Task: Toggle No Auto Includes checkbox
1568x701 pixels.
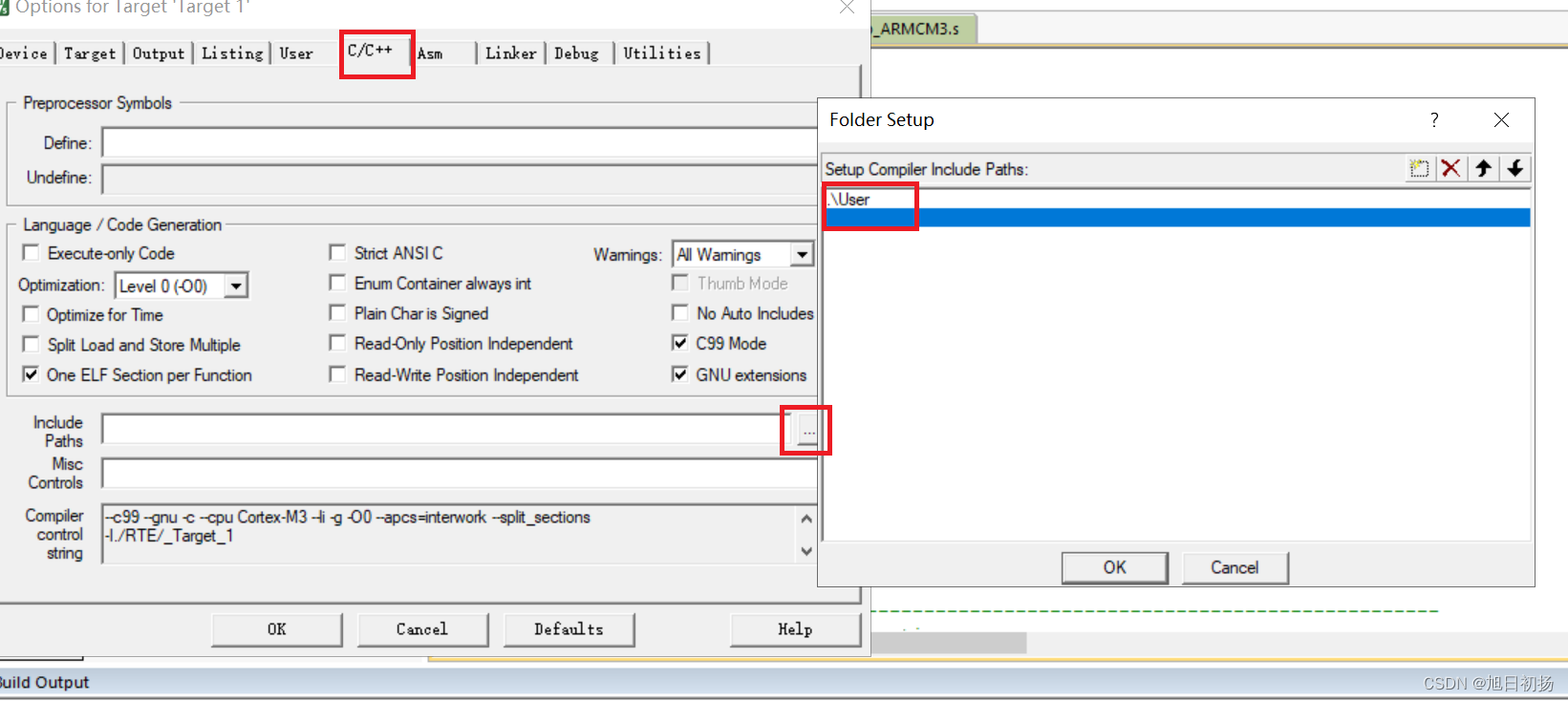Action: point(680,313)
